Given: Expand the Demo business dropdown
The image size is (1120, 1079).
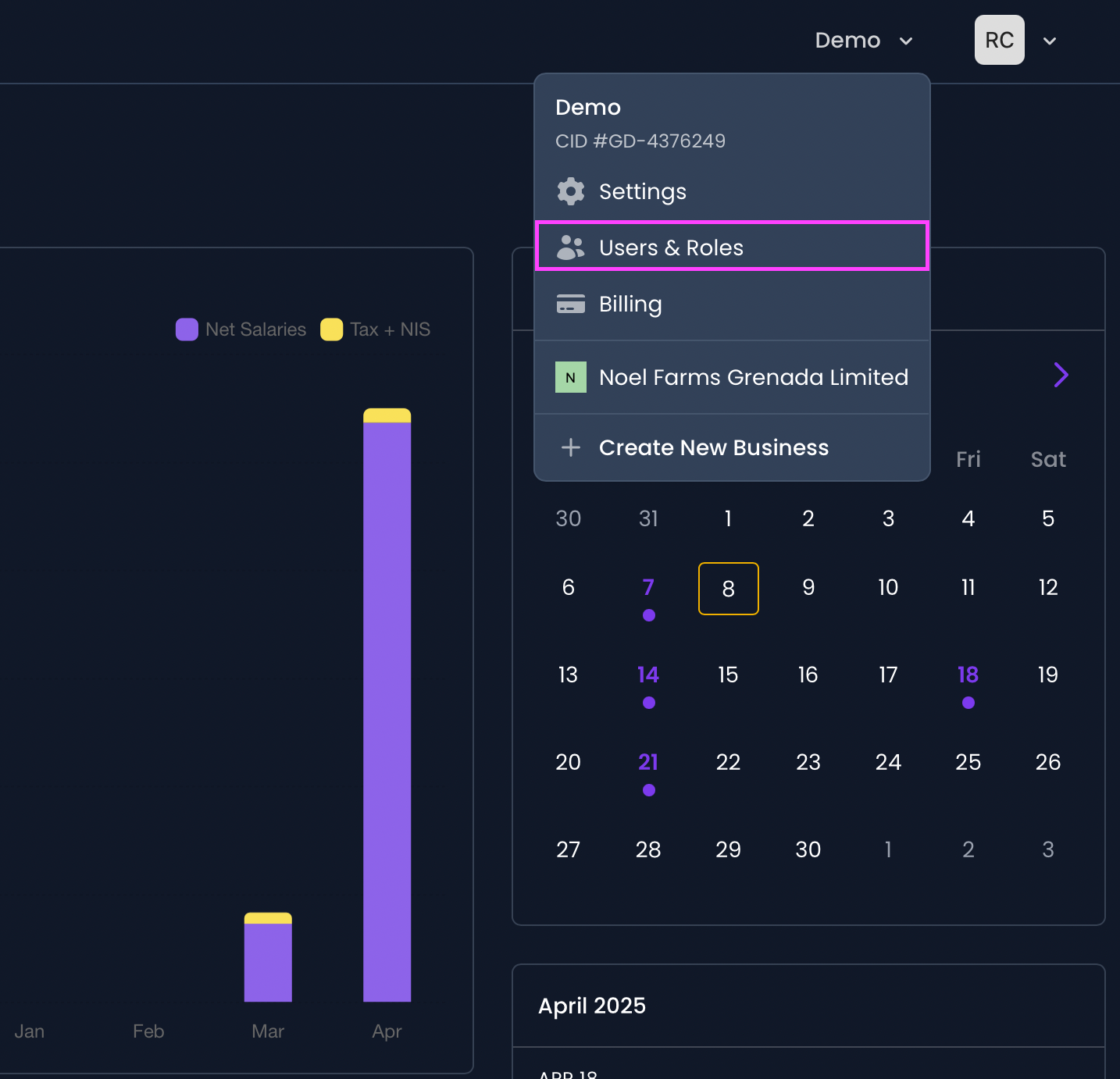Looking at the screenshot, I should pos(864,41).
